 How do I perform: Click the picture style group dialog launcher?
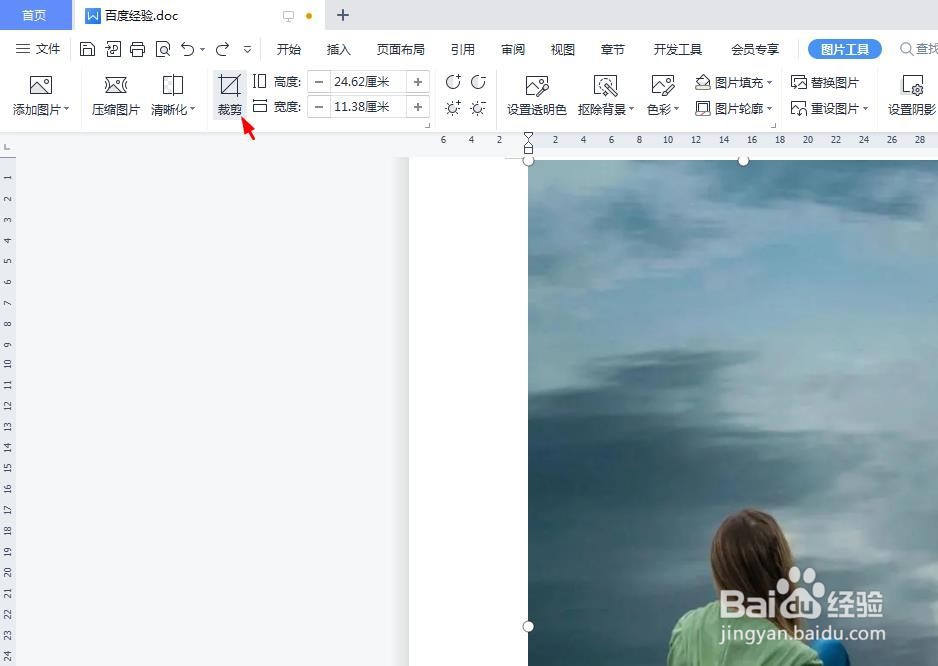point(773,126)
